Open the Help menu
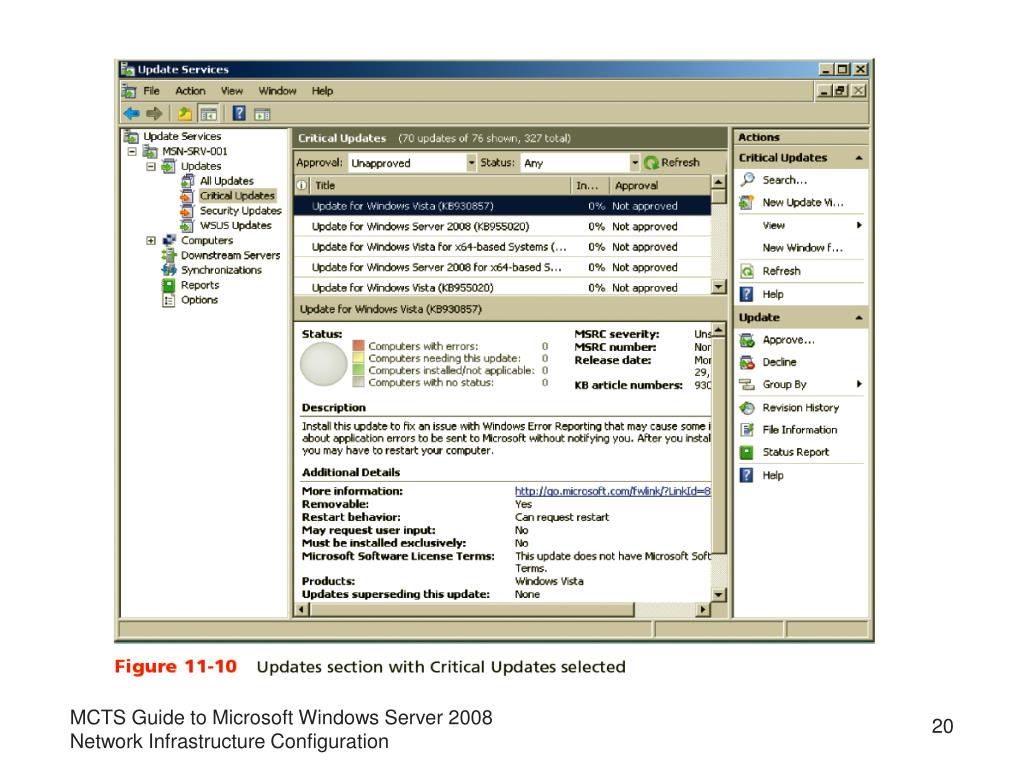1024x768 pixels. [x=322, y=91]
